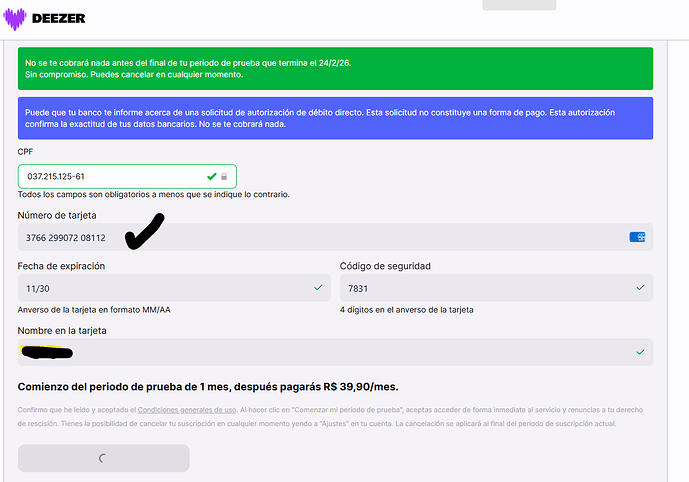Click the blue bank authorization notice banner
The image size is (689, 482).
(x=335, y=117)
